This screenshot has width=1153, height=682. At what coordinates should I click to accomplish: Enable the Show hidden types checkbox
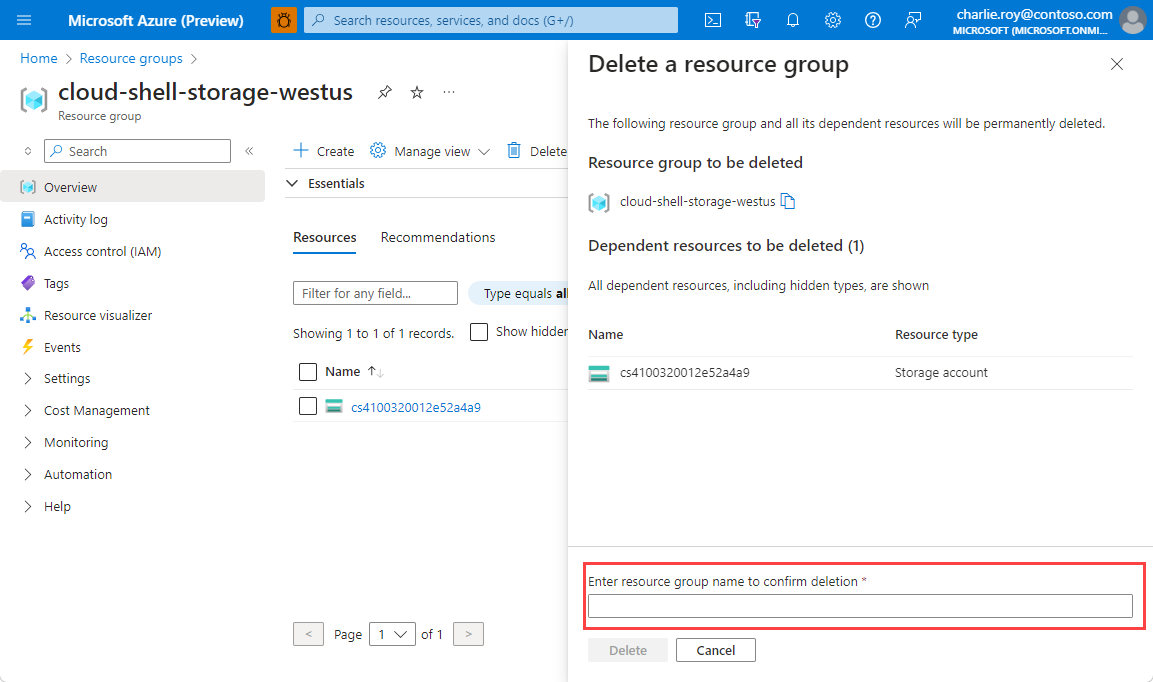coord(478,331)
